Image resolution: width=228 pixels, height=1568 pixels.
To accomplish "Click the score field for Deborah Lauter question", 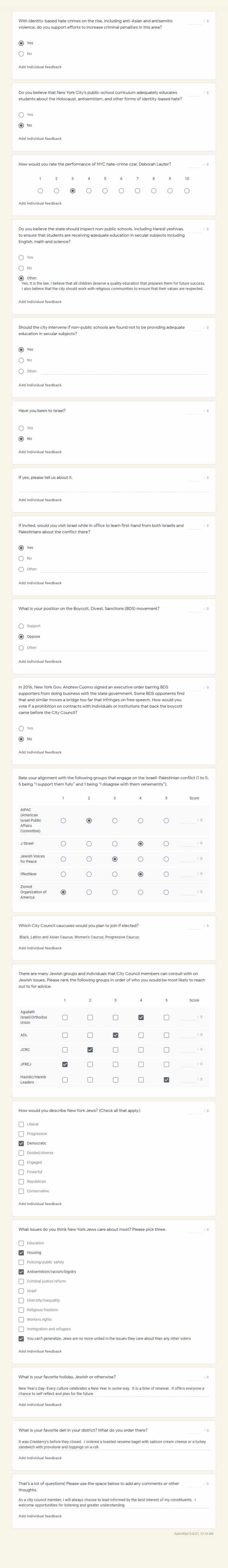I will pos(194,164).
